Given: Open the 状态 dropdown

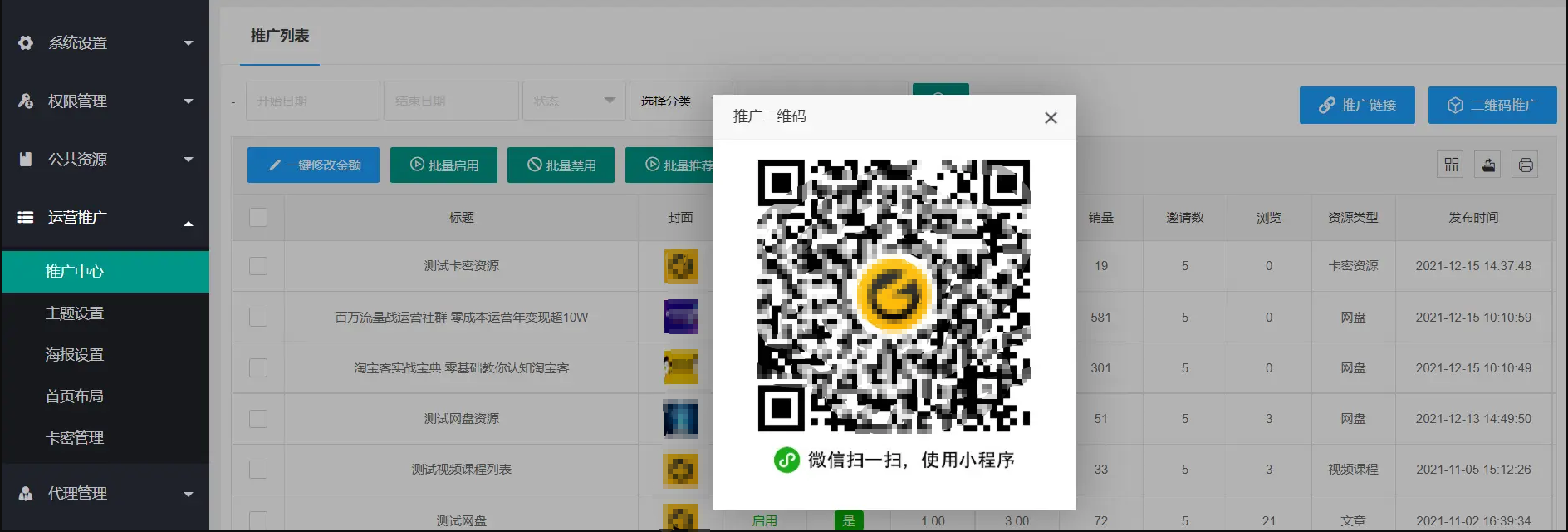Looking at the screenshot, I should click(x=574, y=101).
